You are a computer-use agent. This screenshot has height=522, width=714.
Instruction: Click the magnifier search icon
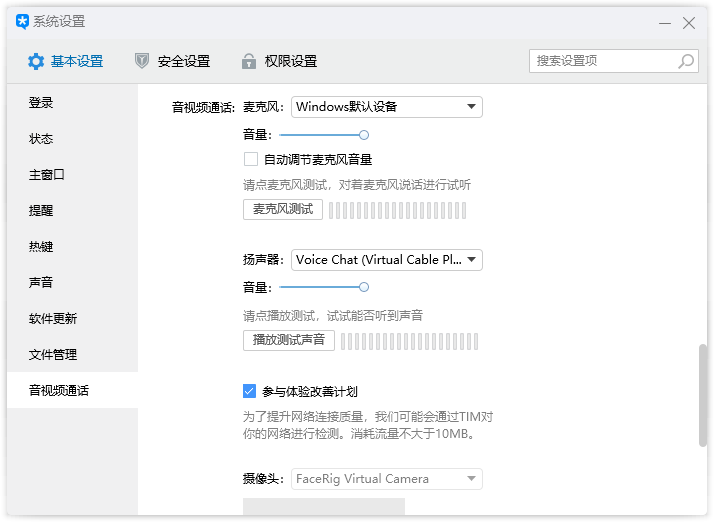click(686, 61)
